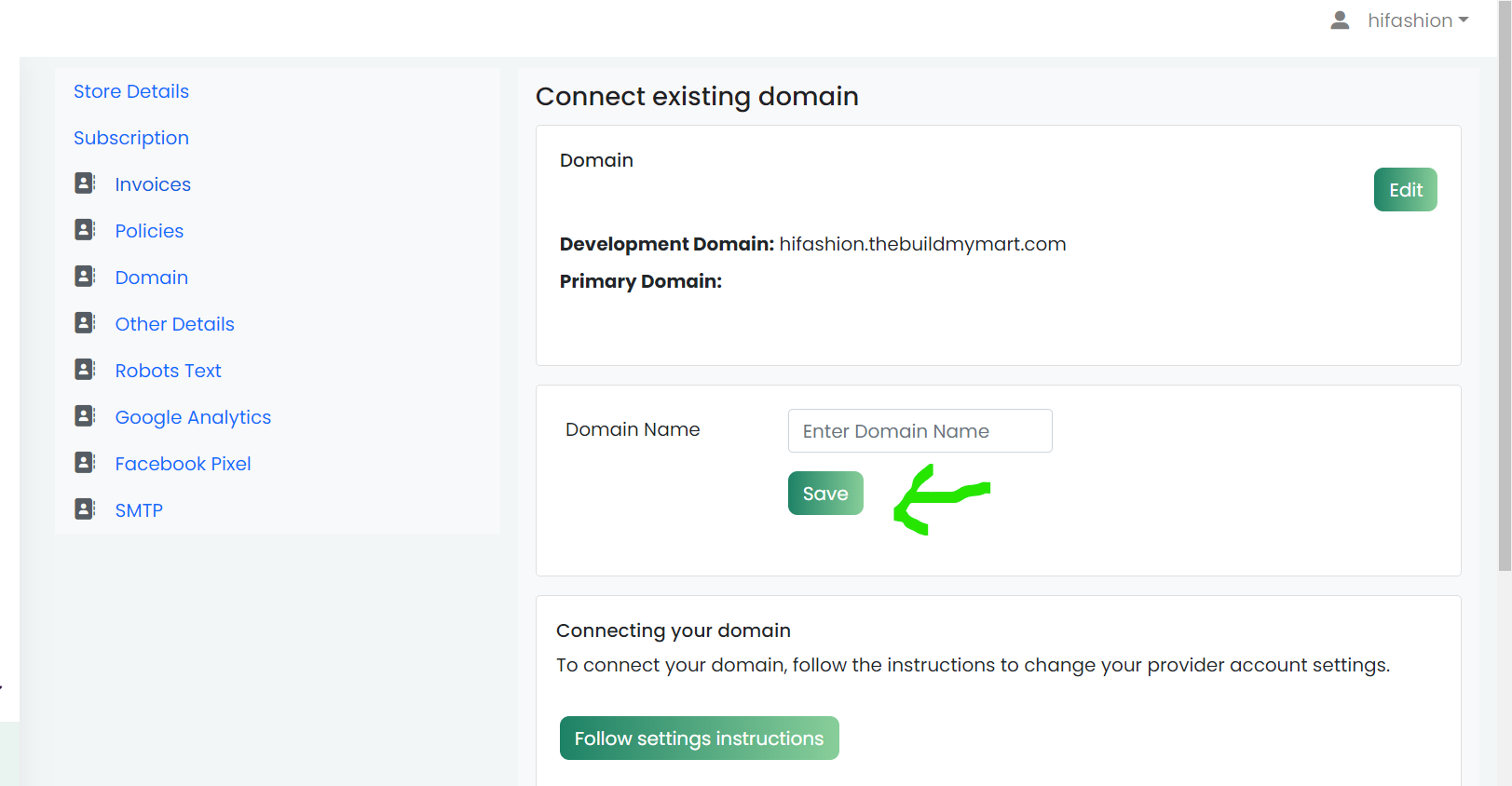1512x786 pixels.
Task: Save the entered domain name
Action: coord(825,493)
